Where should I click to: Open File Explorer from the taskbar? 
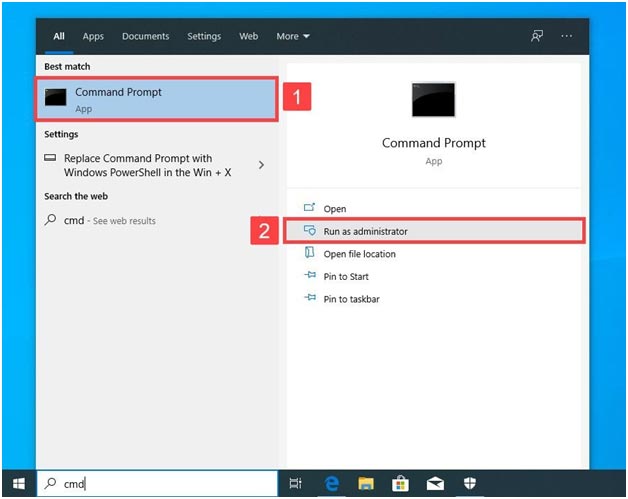click(x=366, y=484)
